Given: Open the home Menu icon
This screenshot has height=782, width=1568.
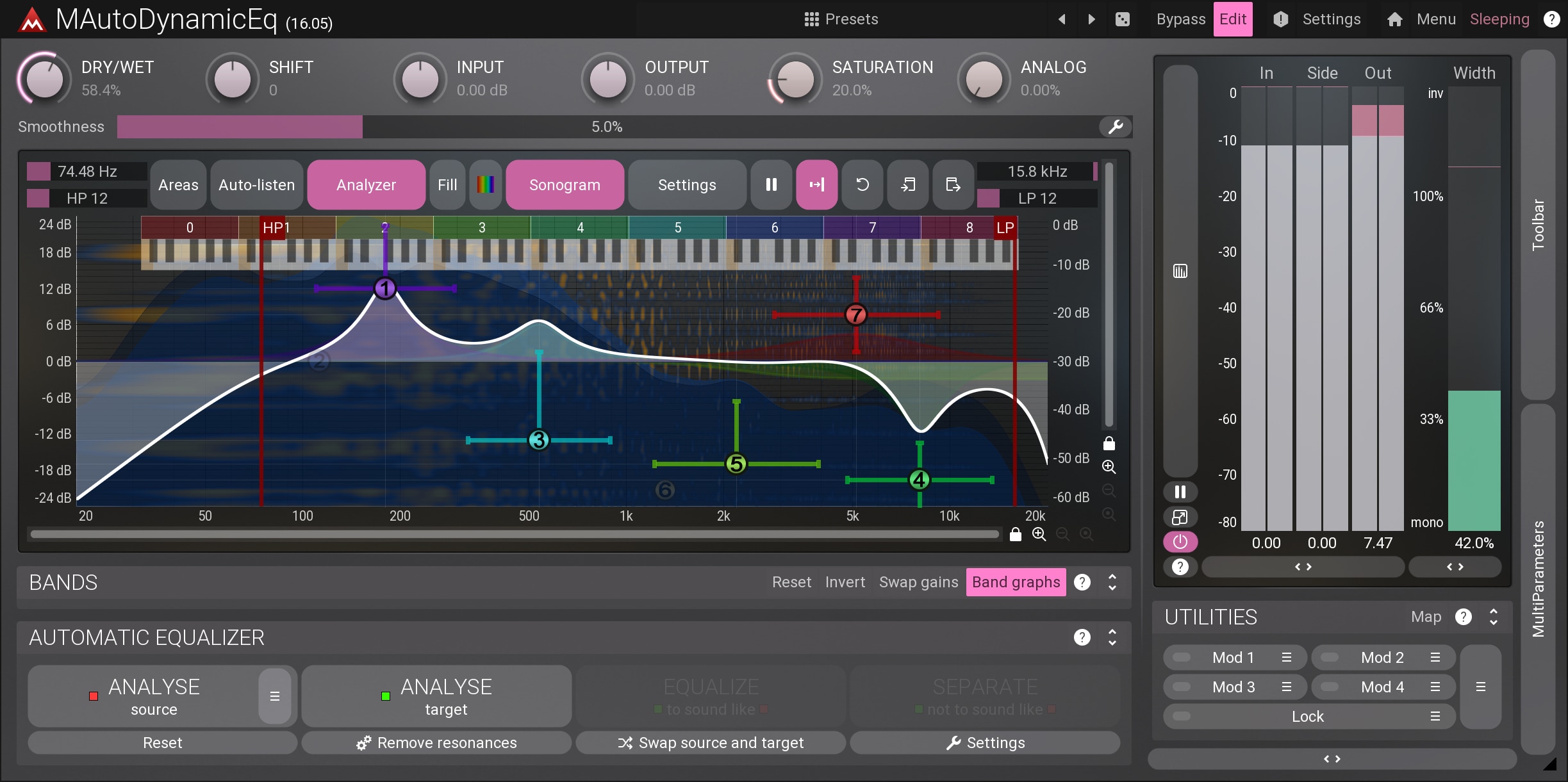Looking at the screenshot, I should click(1394, 19).
